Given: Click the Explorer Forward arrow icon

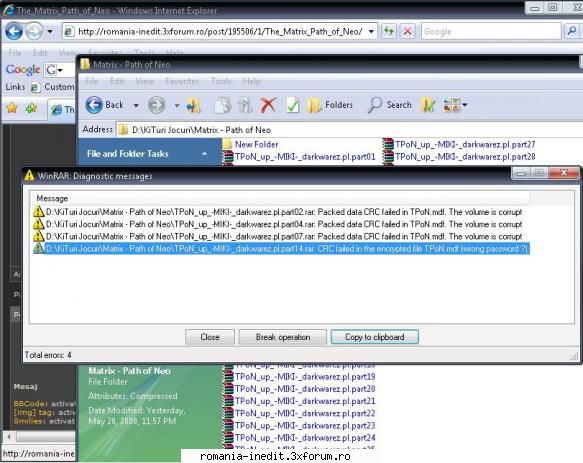Looking at the screenshot, I should (157, 105).
